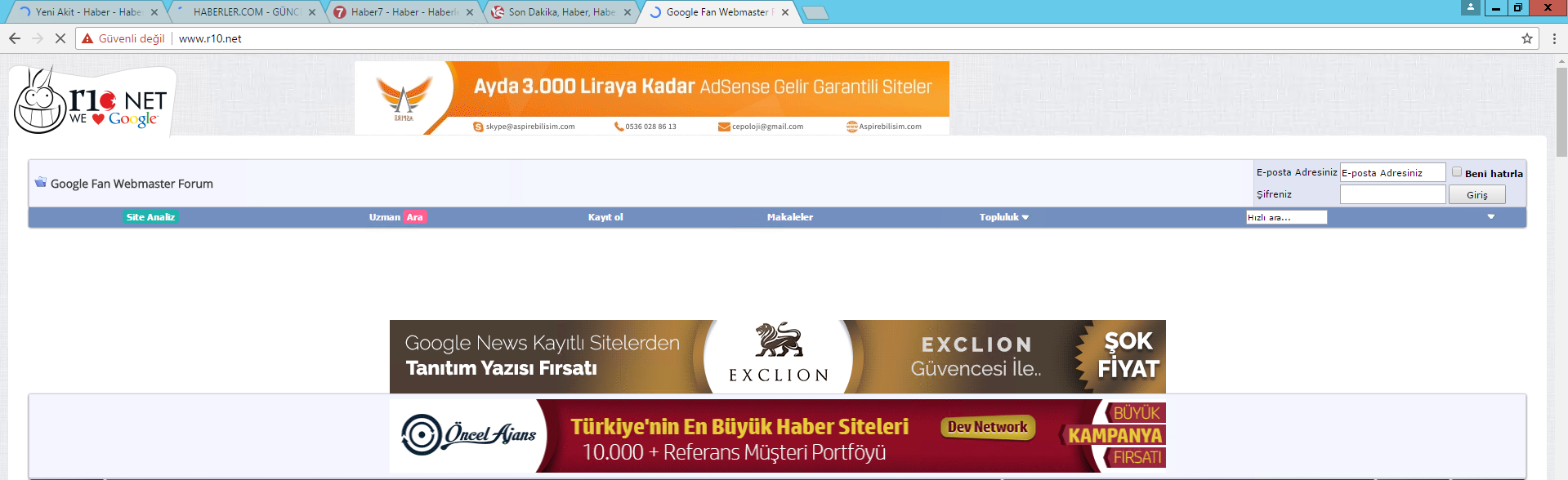Open a new browser tab
Image resolution: width=1568 pixels, height=480 pixels.
(815, 12)
